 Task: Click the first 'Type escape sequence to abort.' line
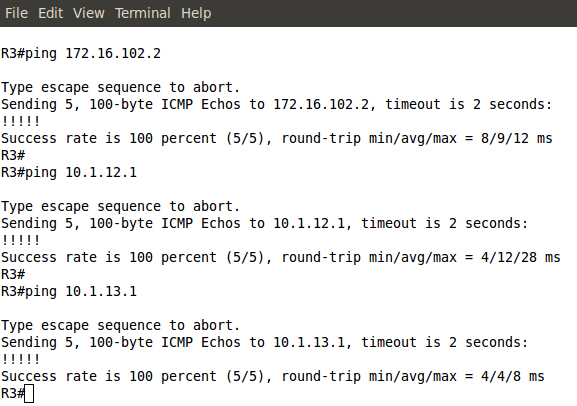pyautogui.click(x=120, y=88)
